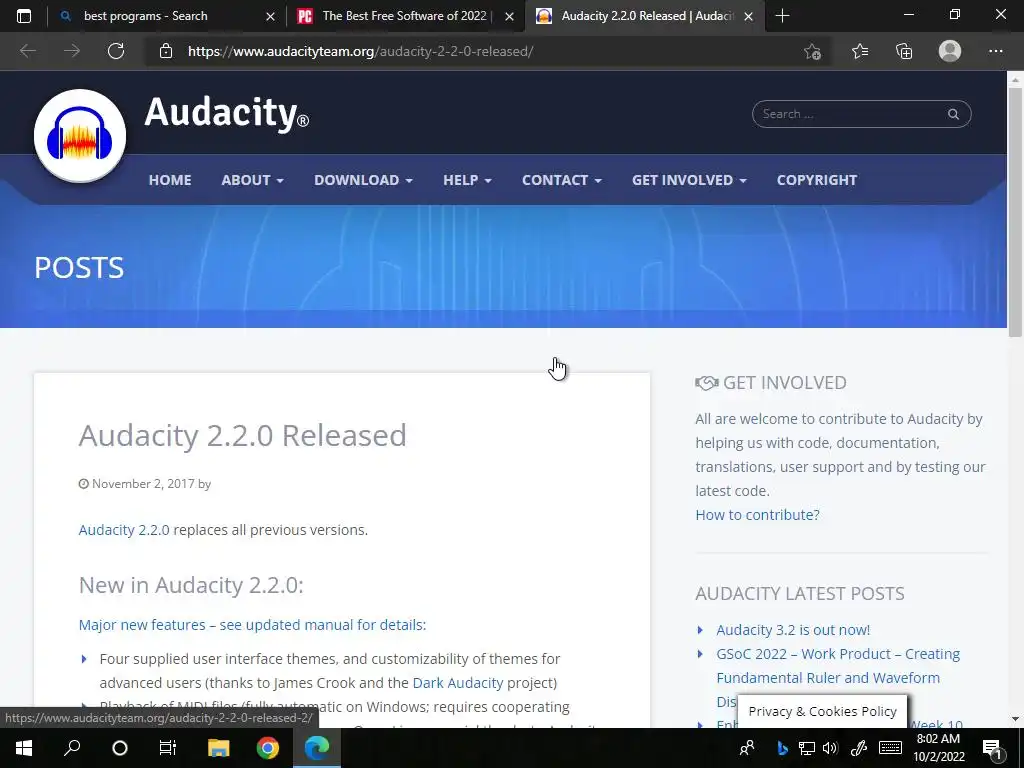Expand the GET INVOLVED dropdown menu
The height and width of the screenshot is (768, 1024).
tap(689, 180)
